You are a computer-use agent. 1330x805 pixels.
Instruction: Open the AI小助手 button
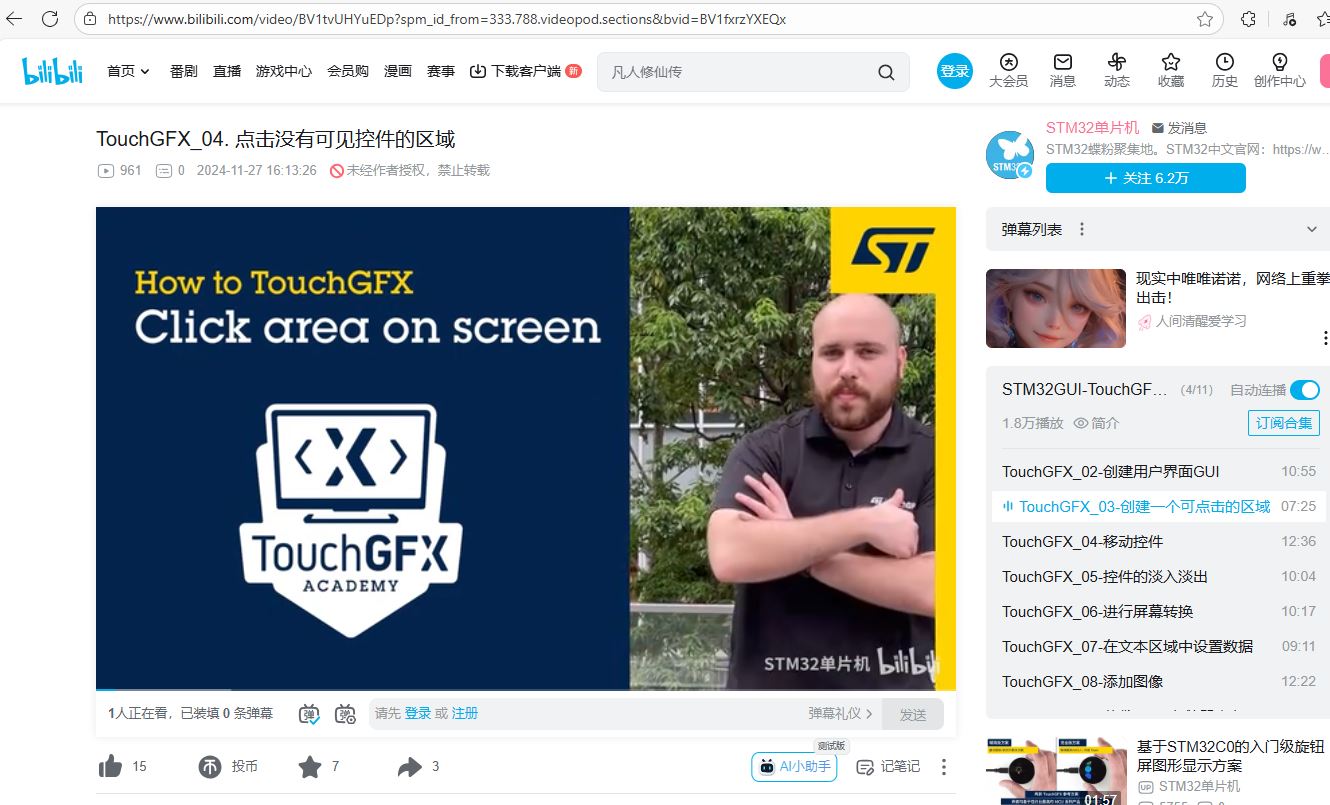(794, 767)
